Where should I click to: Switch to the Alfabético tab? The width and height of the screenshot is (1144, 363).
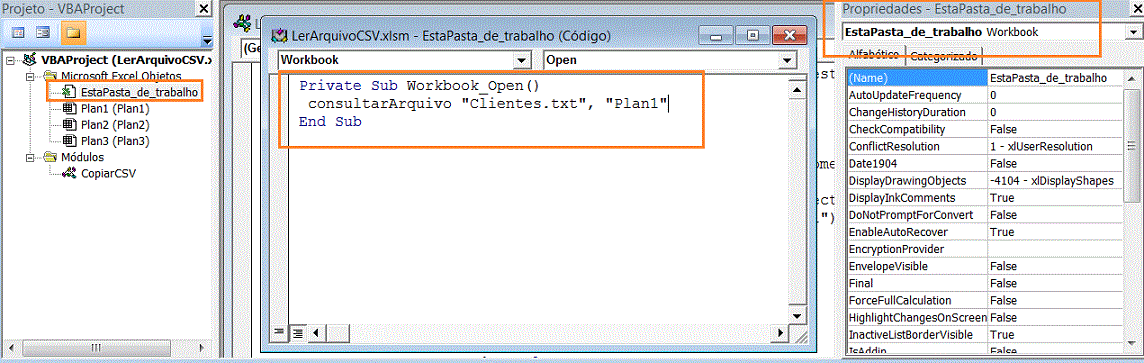click(x=873, y=54)
